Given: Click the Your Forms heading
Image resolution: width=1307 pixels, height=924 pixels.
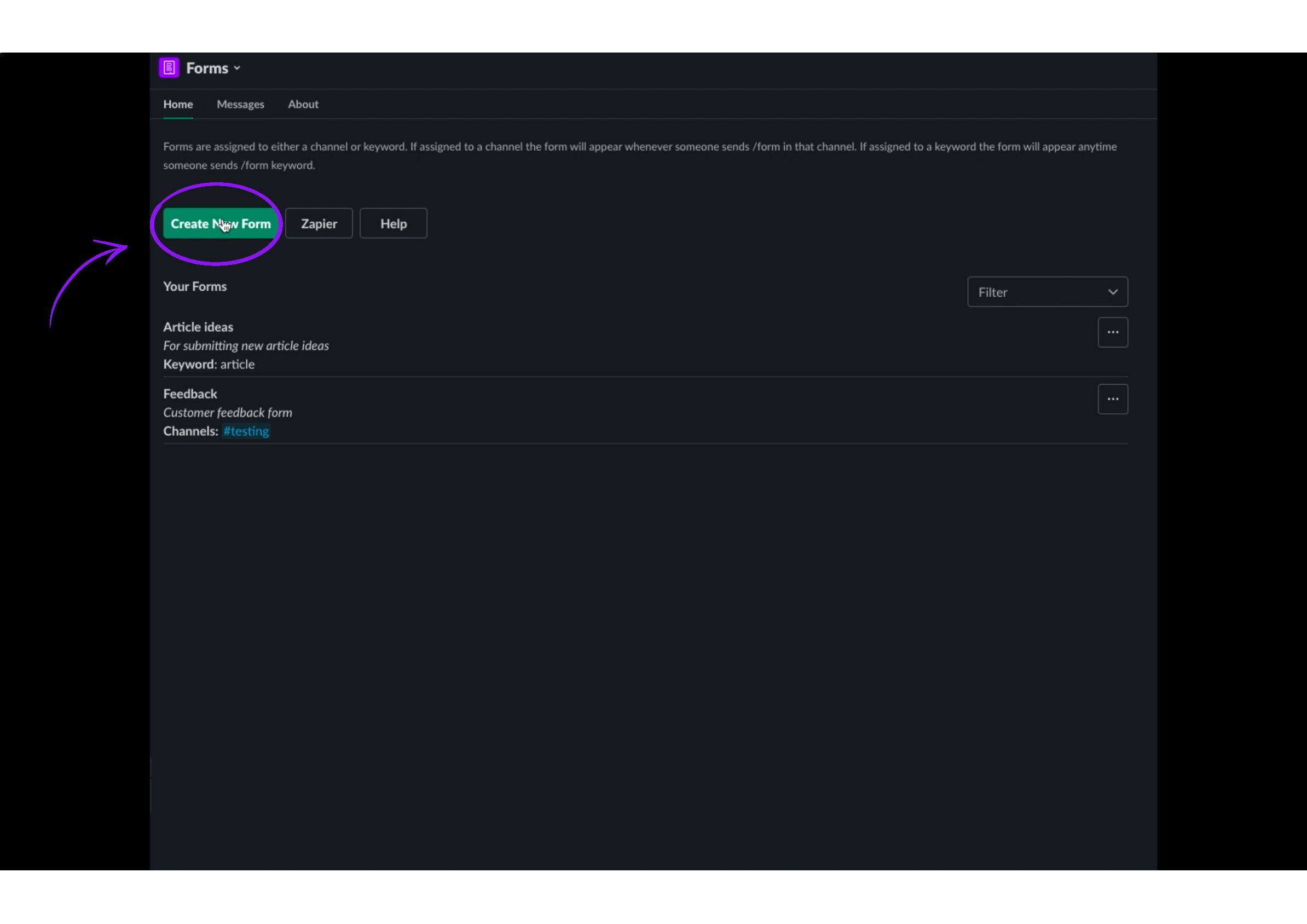Looking at the screenshot, I should coord(195,286).
